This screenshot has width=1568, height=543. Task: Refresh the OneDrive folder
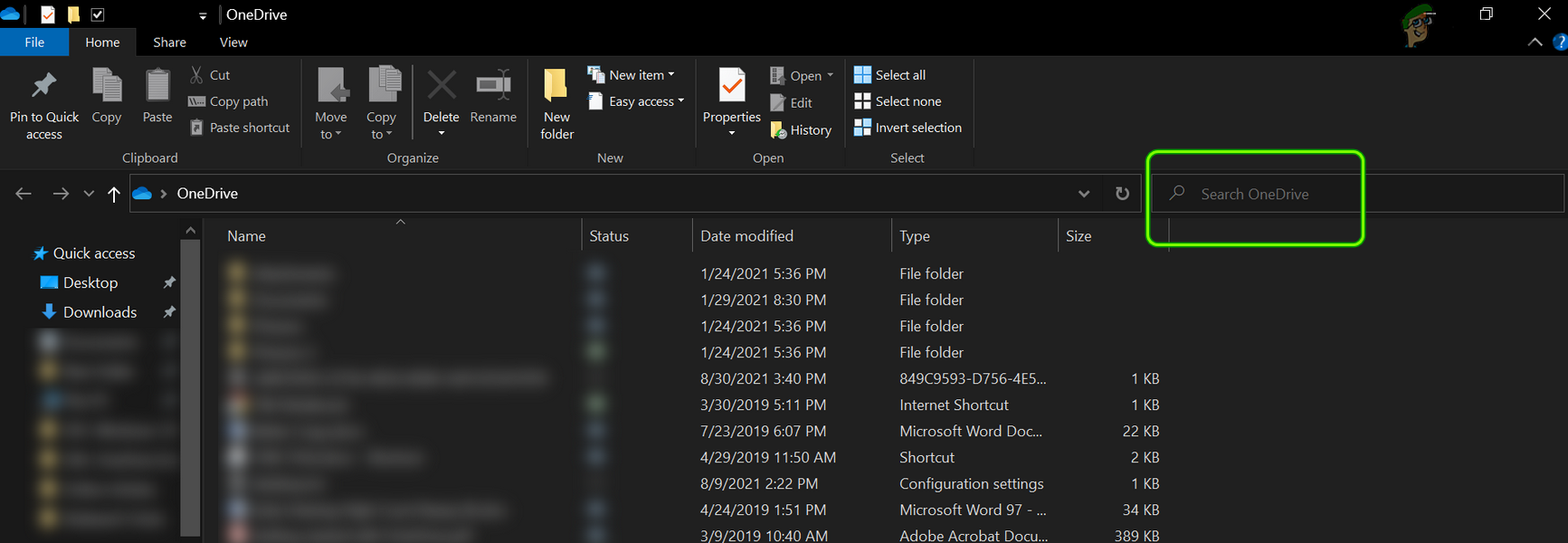[x=1122, y=194]
